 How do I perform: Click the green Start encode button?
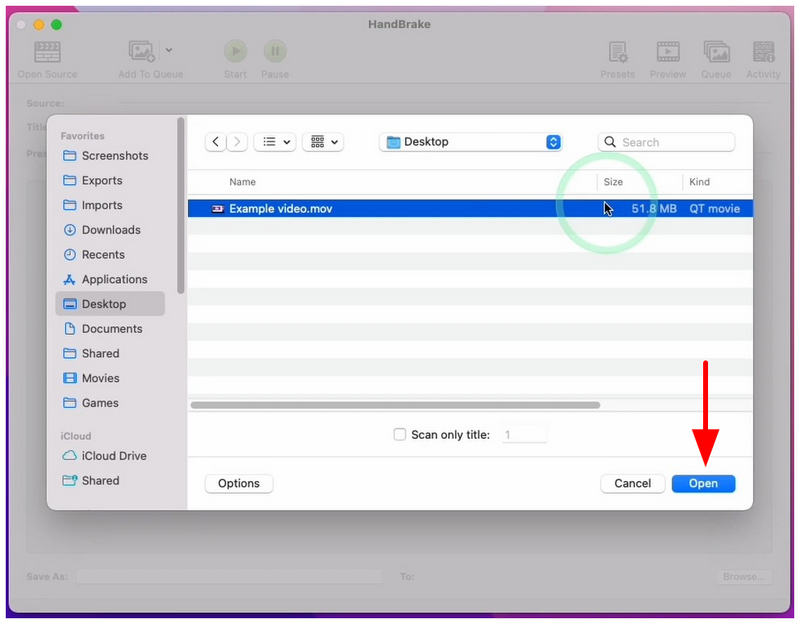[x=235, y=51]
